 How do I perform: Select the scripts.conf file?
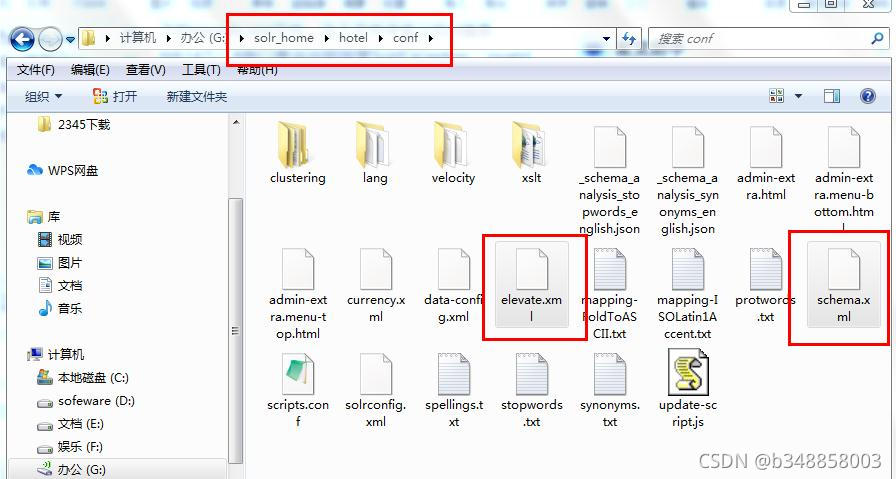click(x=298, y=390)
